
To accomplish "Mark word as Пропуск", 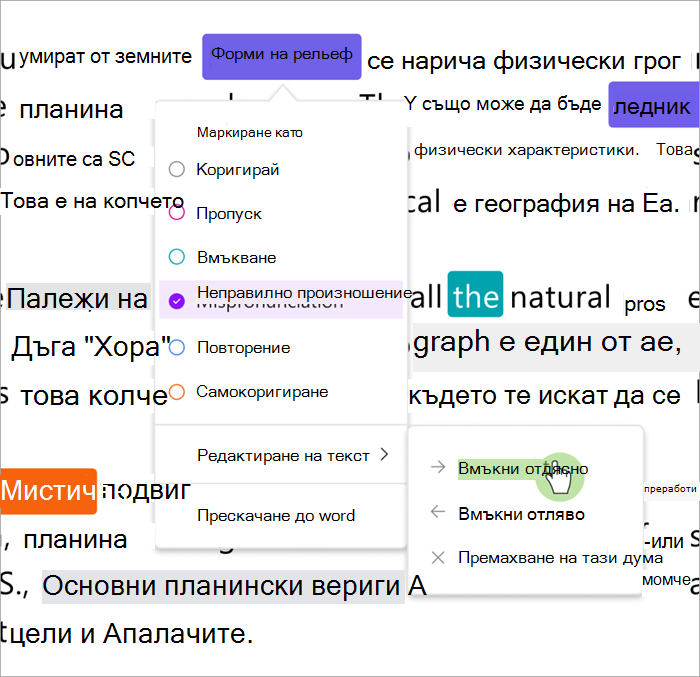I will pos(177,213).
